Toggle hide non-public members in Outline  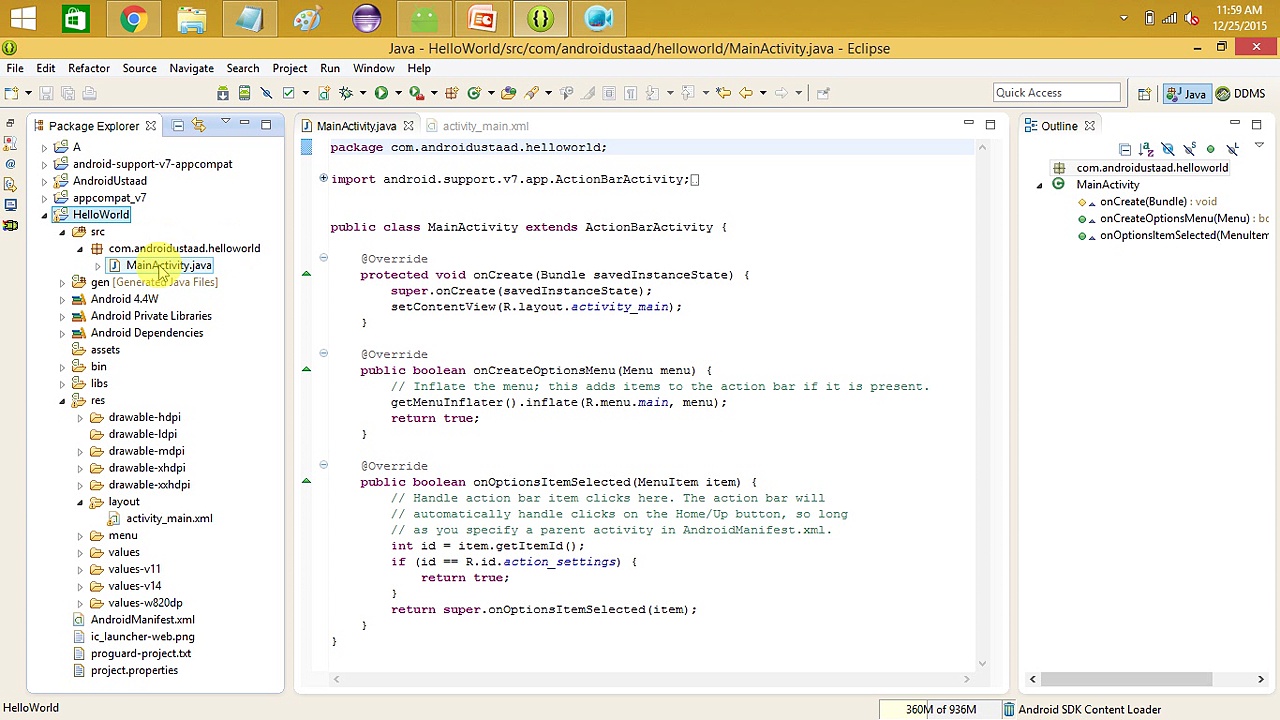click(1210, 150)
